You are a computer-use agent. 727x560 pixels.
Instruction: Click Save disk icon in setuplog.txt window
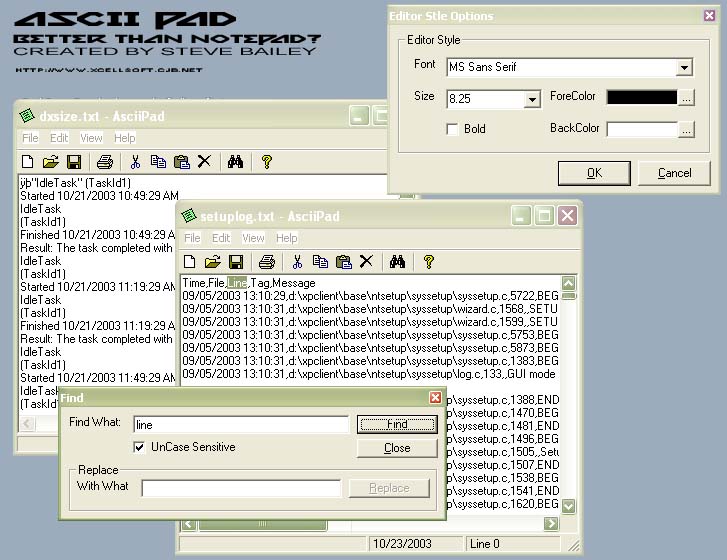point(236,262)
